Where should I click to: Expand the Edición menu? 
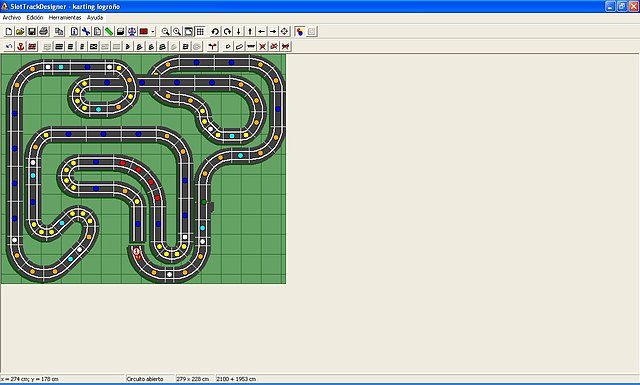pyautogui.click(x=35, y=18)
